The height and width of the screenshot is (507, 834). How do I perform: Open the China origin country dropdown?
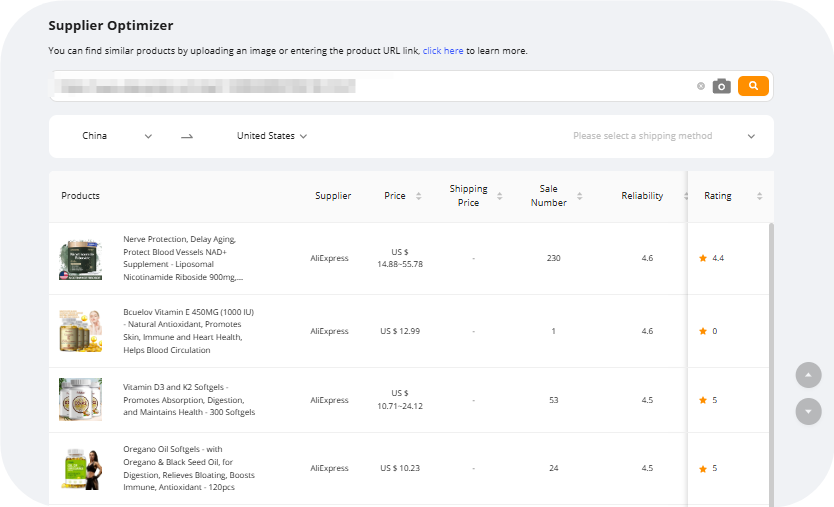click(116, 136)
